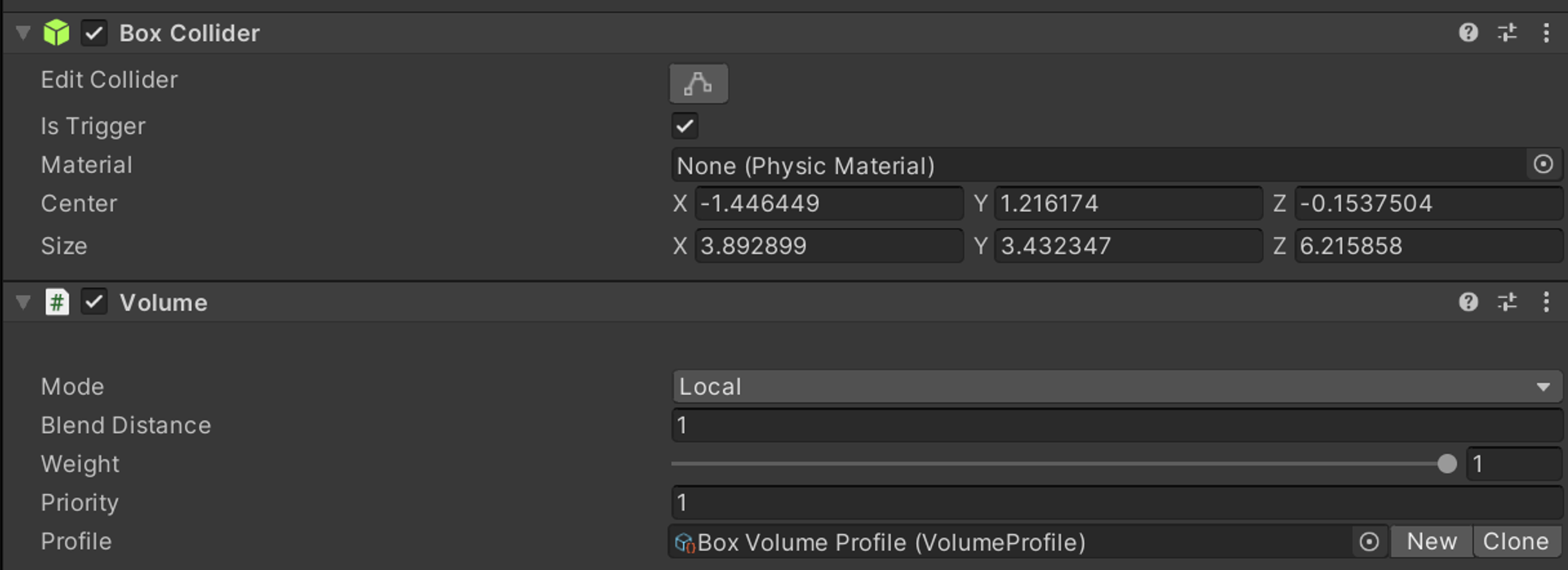Click the Is Trigger label

pos(93,126)
